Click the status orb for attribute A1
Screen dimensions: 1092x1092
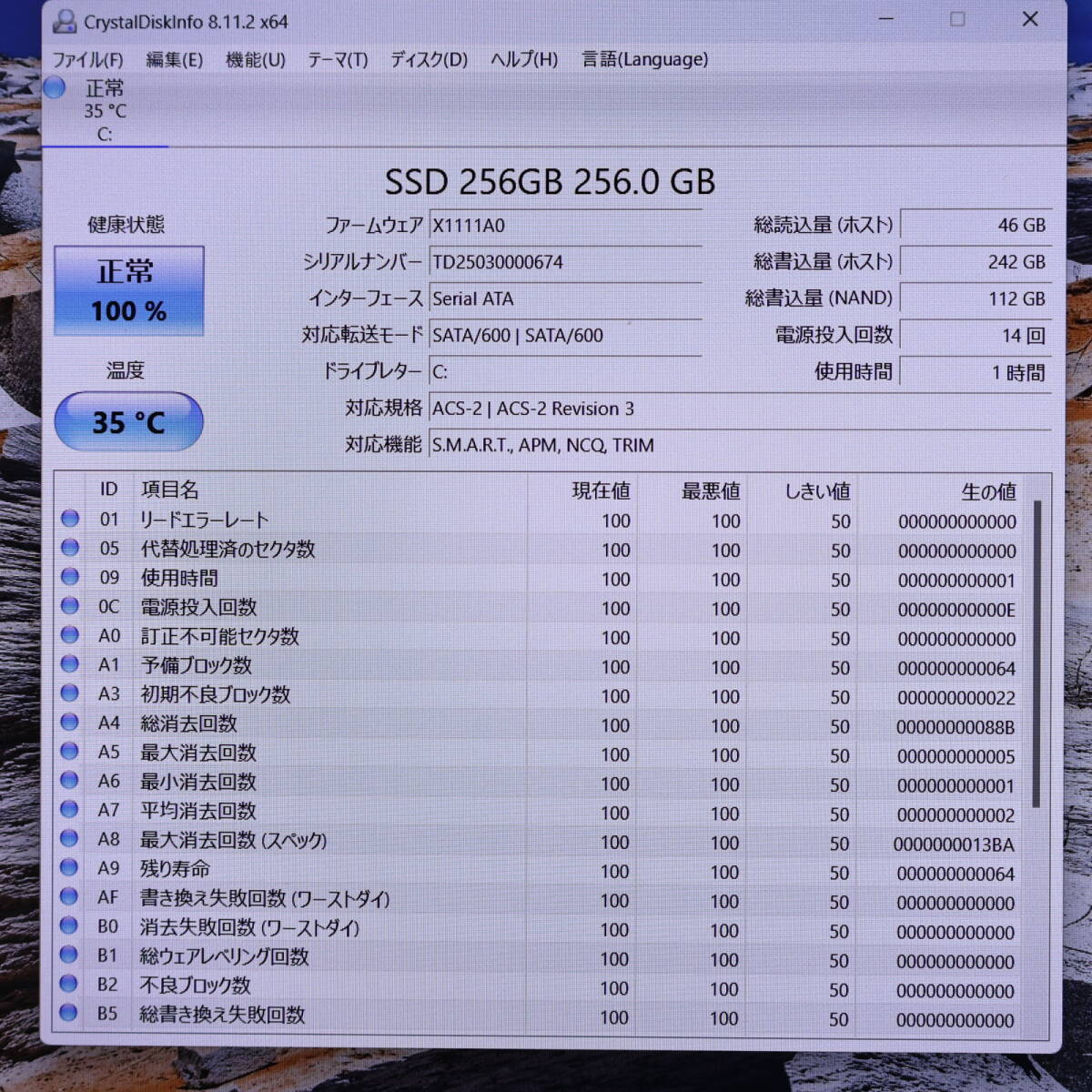point(70,664)
